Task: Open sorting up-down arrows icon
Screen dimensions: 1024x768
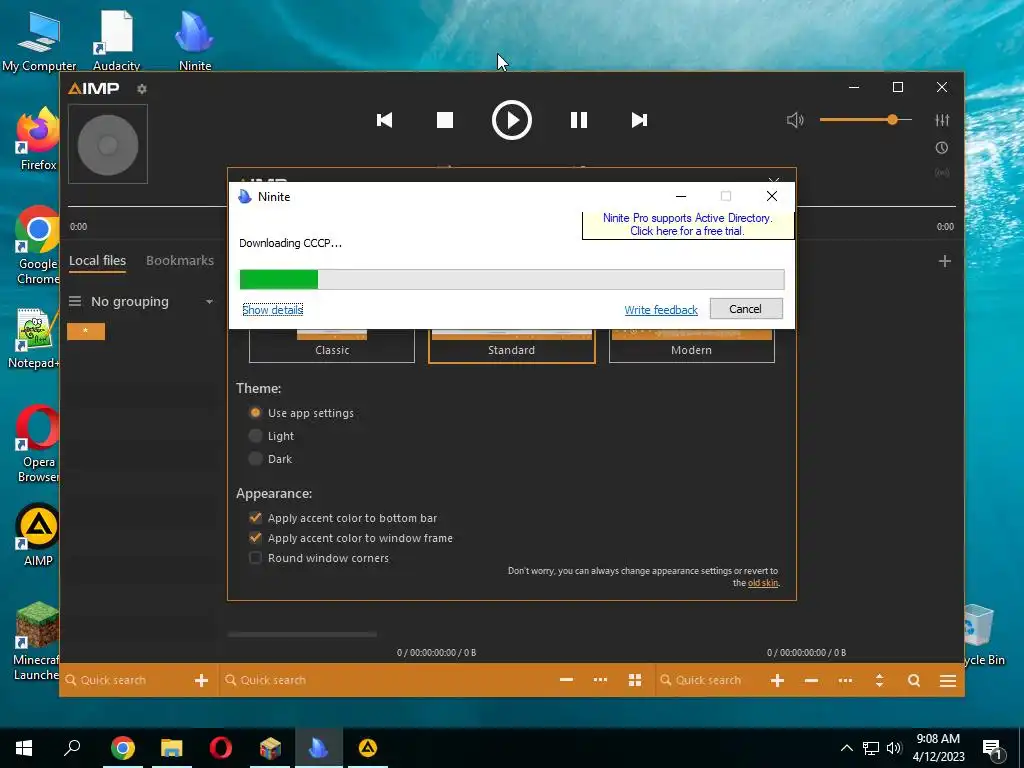Action: (x=879, y=680)
